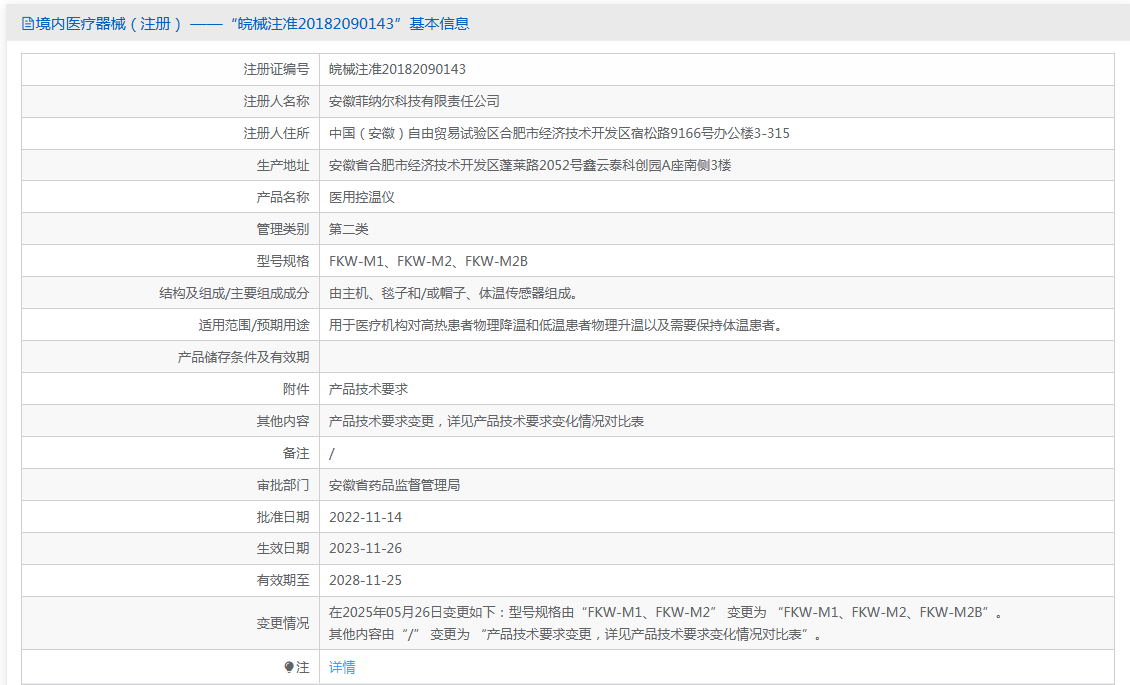This screenshot has height=685, width=1130.
Task: Select the expiry date 2028-11-25
Action: tap(365, 581)
